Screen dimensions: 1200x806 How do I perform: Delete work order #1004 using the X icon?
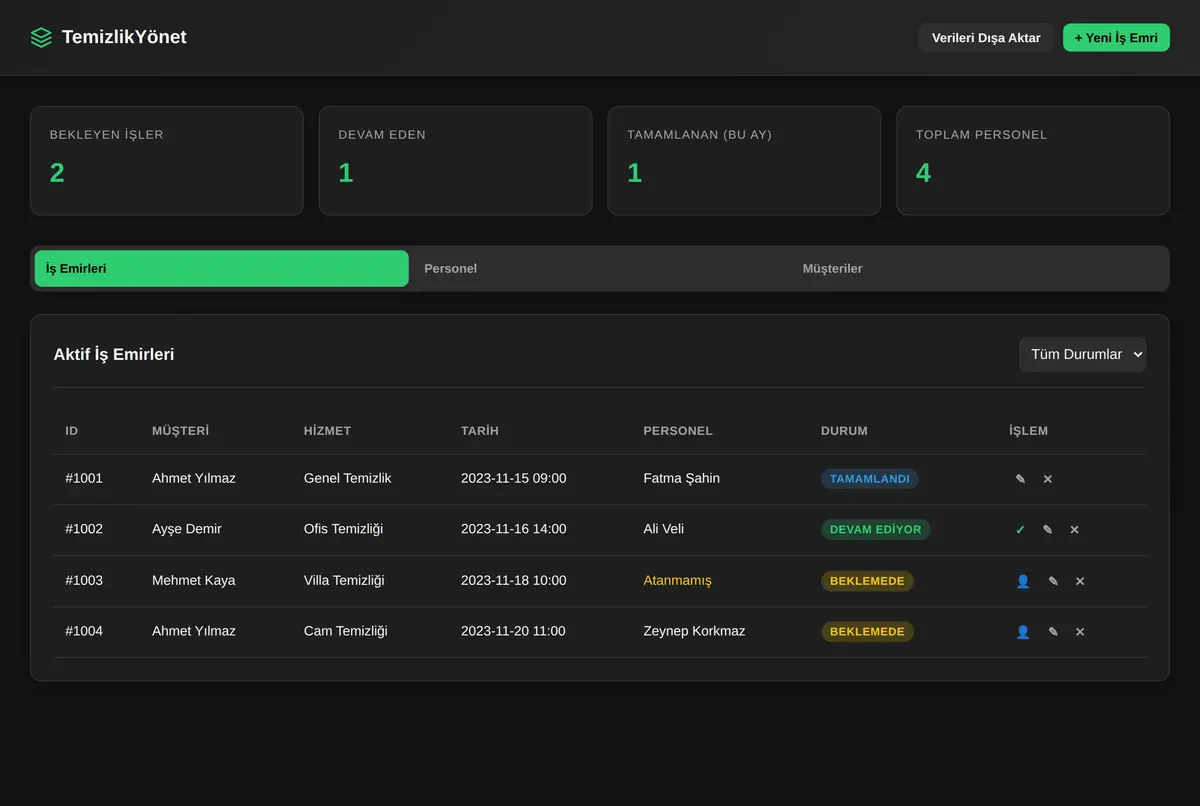(x=1080, y=632)
